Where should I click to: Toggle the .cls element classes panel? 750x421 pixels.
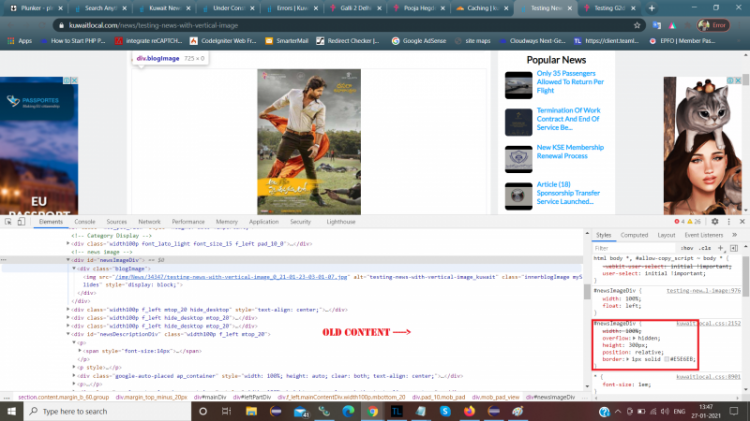(x=705, y=248)
